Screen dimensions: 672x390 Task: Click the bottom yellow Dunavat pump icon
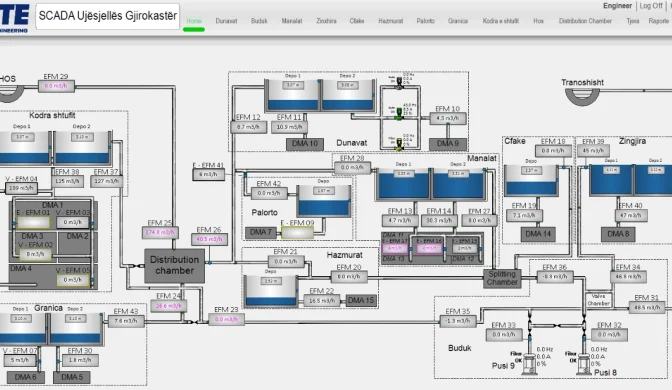tap(399, 144)
